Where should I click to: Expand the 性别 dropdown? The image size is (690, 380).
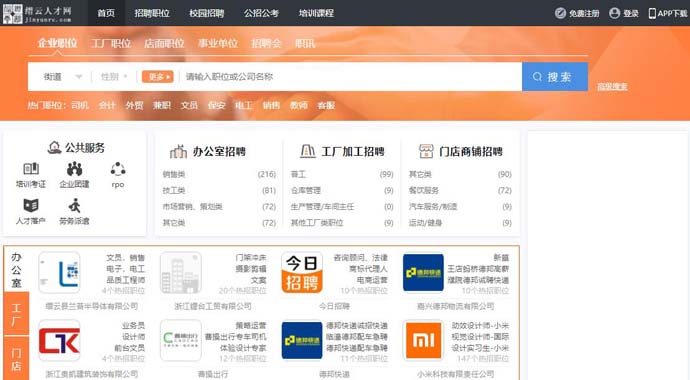(x=114, y=77)
